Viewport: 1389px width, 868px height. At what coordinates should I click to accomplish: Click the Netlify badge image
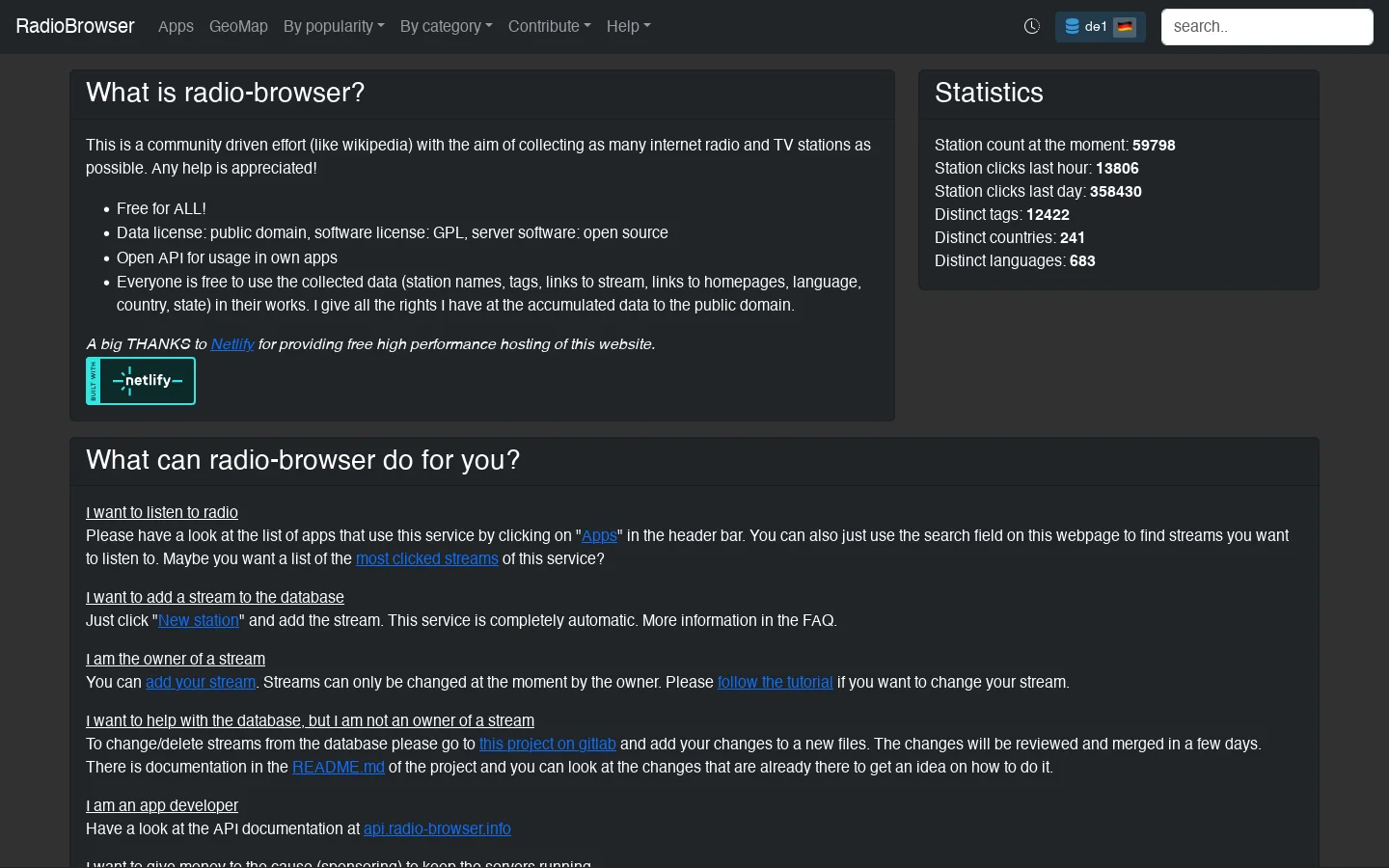141,381
